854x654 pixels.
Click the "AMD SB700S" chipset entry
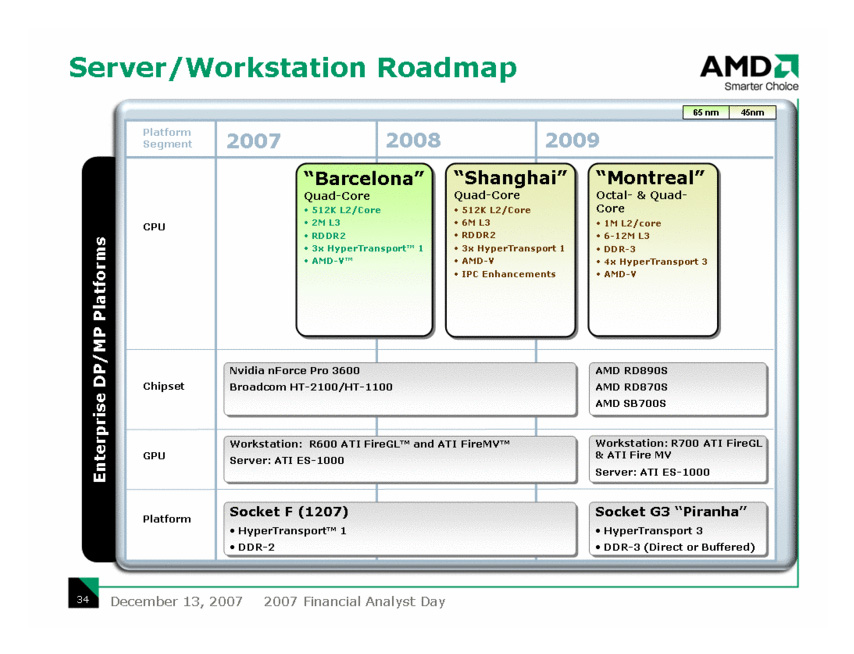point(630,404)
